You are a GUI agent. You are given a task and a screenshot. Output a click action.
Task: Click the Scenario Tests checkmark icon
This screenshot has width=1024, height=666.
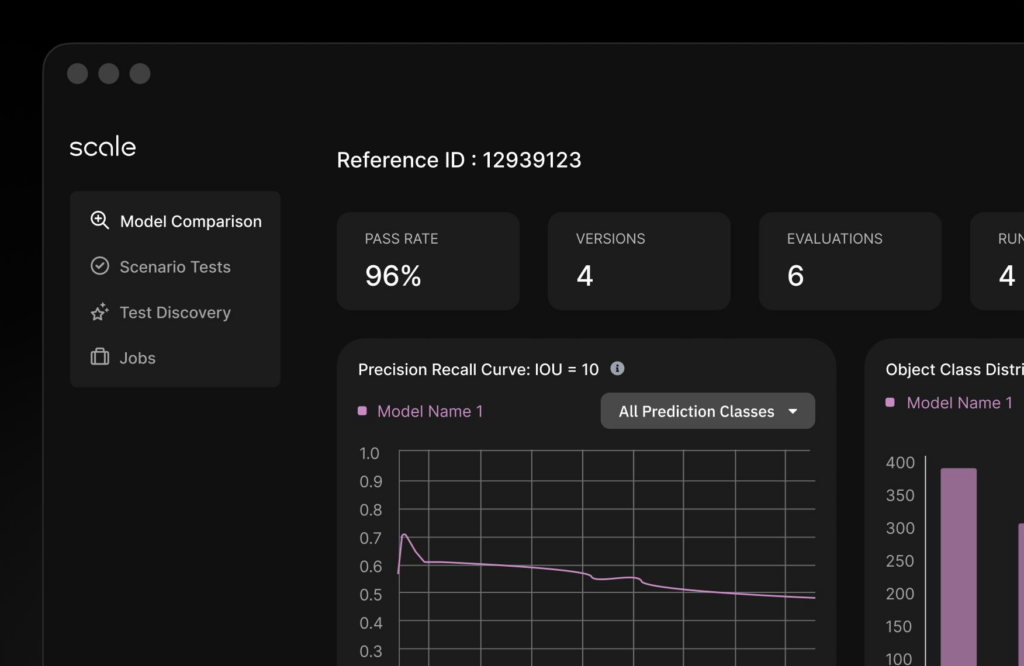[x=99, y=266]
